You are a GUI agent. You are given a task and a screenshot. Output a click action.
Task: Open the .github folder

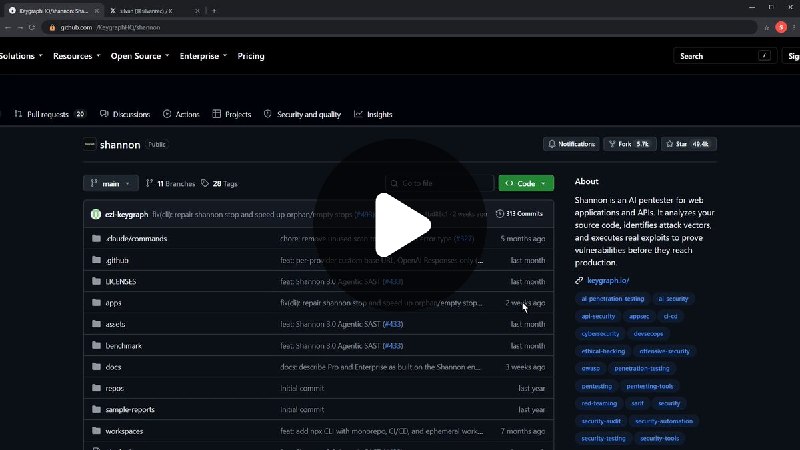[117, 260]
